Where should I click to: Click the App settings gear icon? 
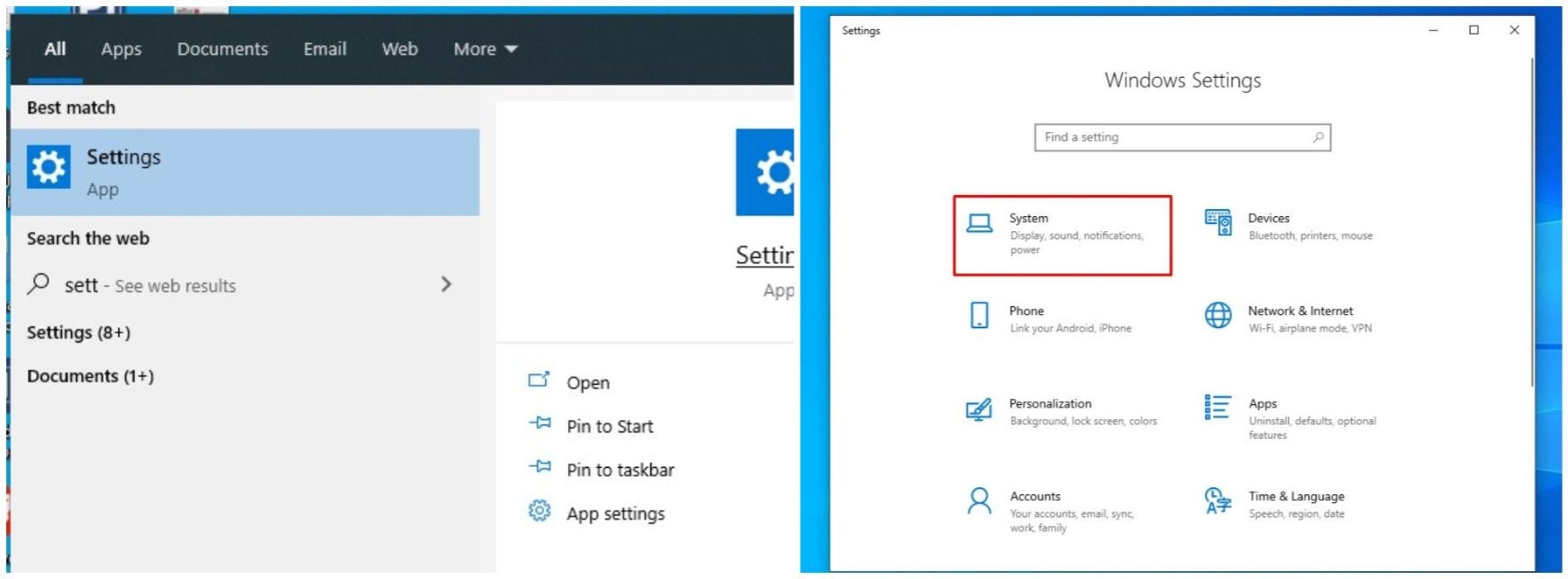tap(539, 510)
